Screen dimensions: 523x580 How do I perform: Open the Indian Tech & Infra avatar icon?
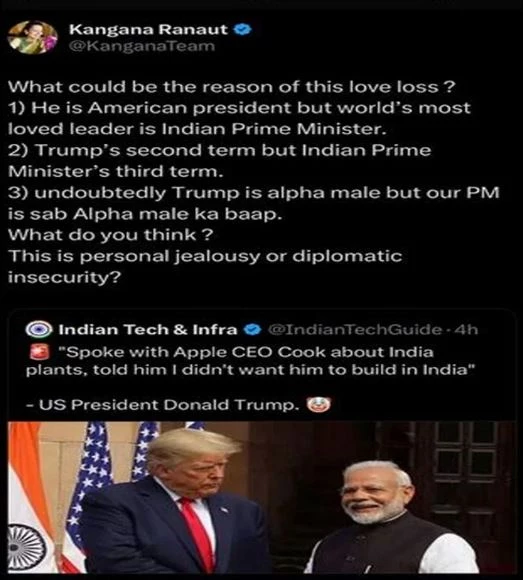click(39, 329)
